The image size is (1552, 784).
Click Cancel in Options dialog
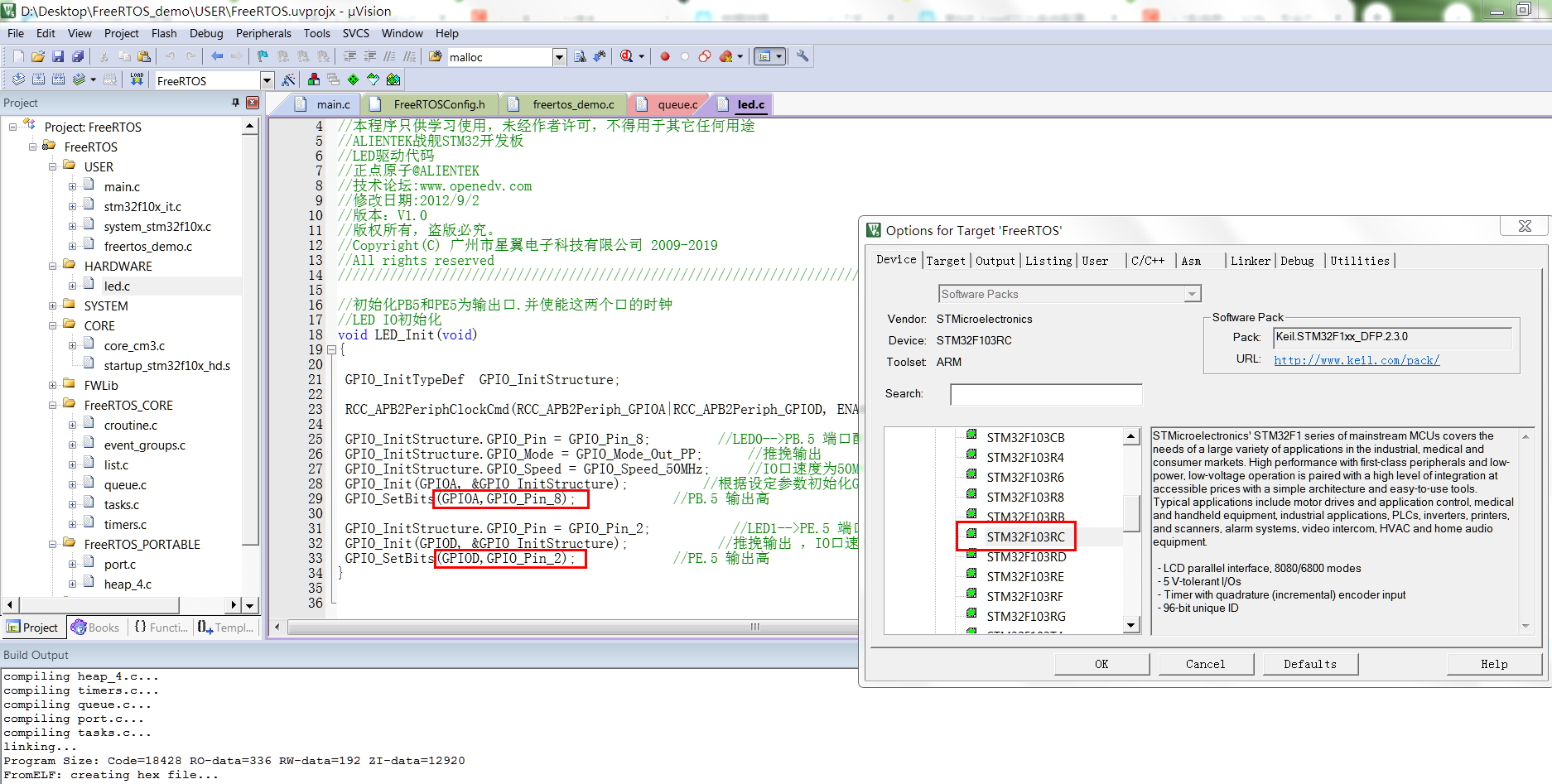[1205, 664]
